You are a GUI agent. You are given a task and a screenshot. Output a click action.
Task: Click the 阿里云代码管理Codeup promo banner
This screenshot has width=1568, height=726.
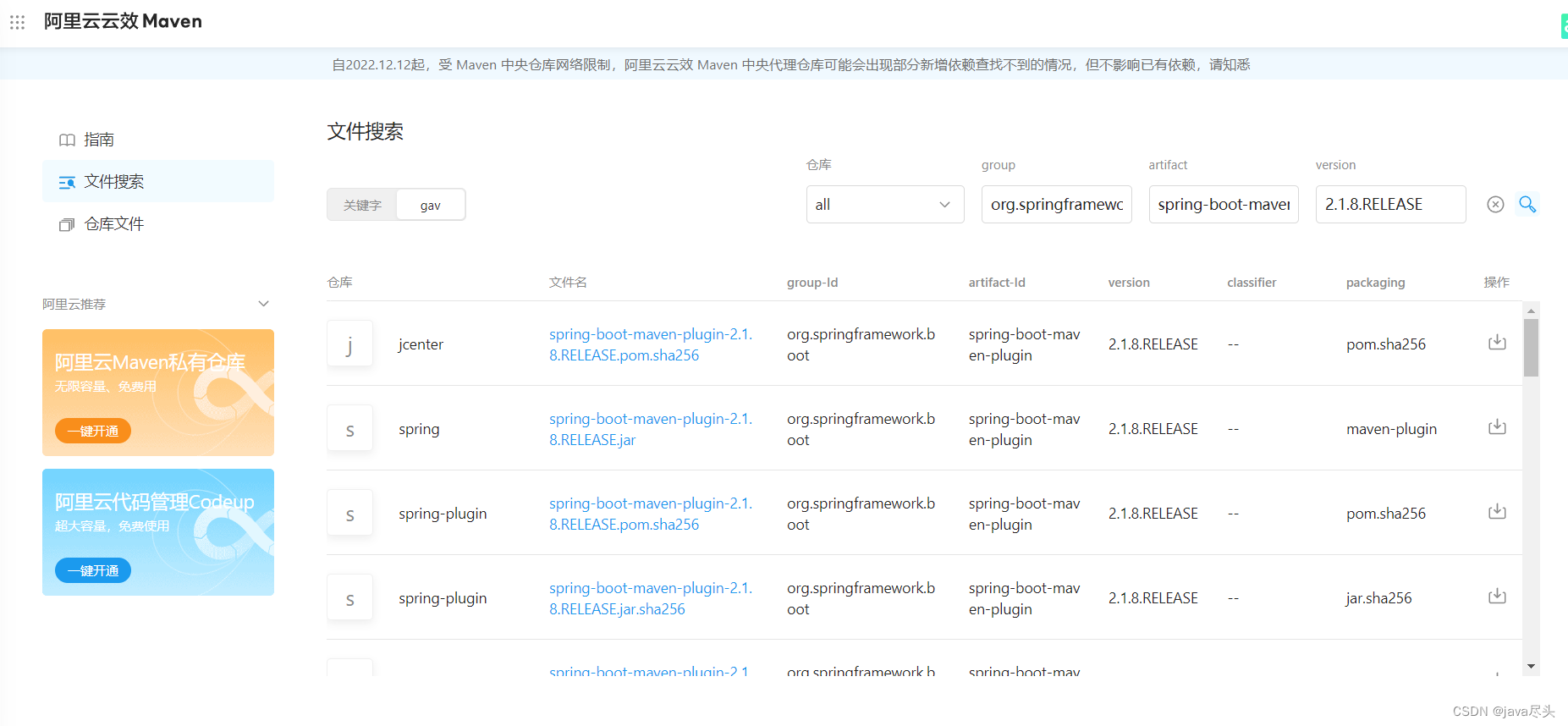point(158,532)
